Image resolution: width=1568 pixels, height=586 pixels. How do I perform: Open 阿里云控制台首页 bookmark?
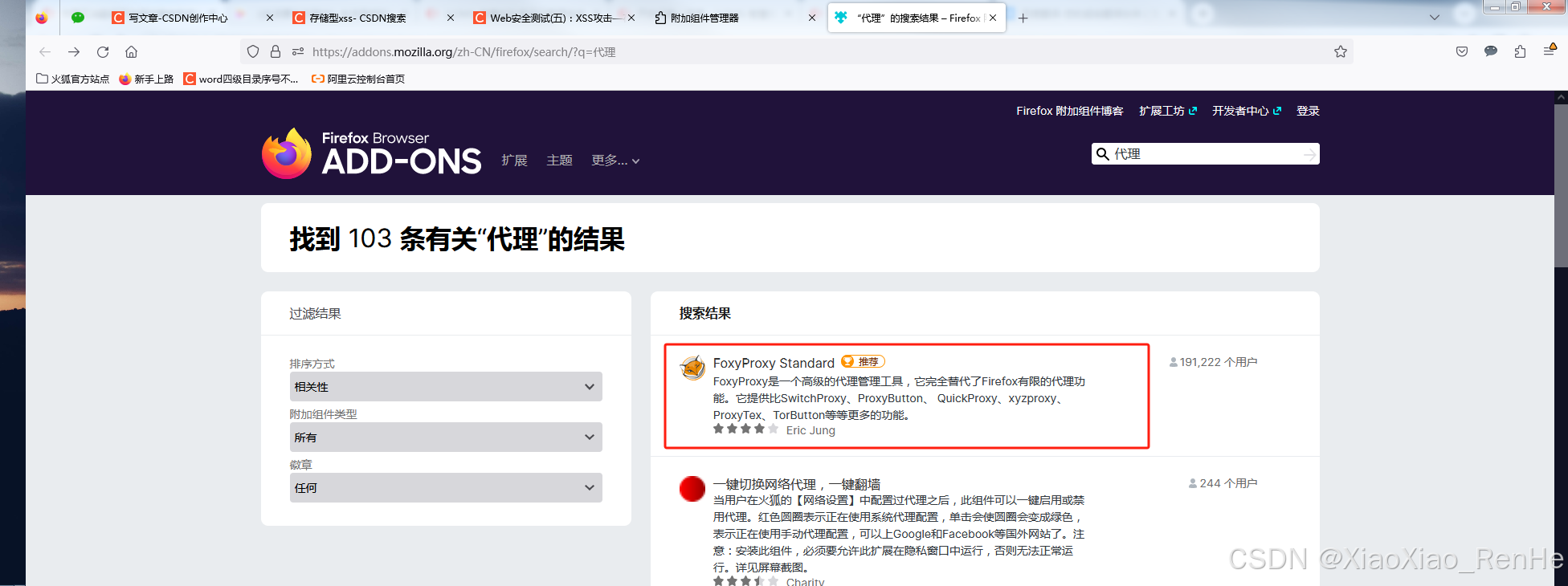pos(358,79)
